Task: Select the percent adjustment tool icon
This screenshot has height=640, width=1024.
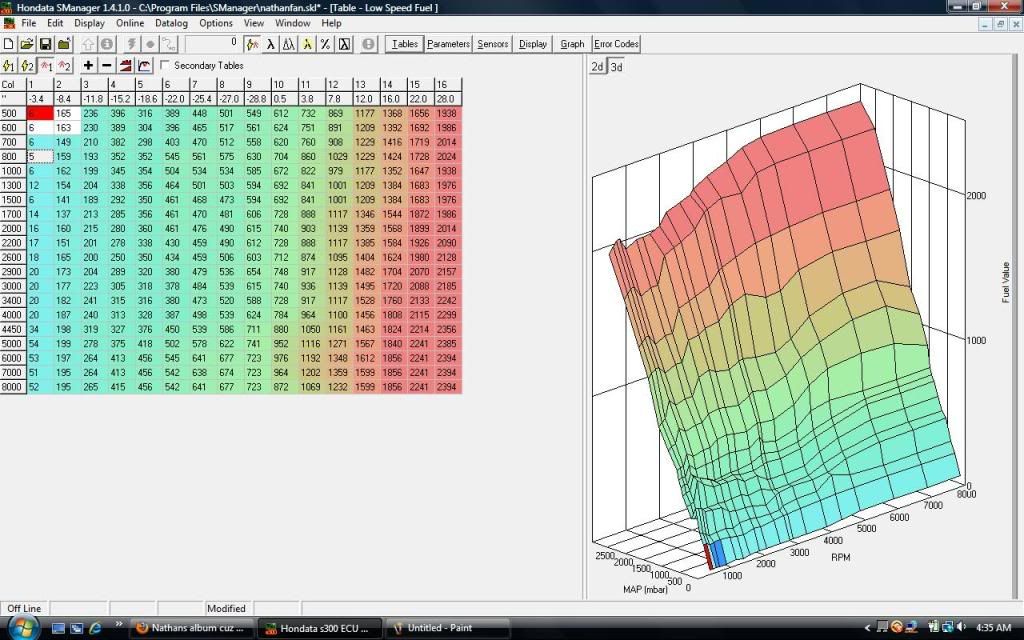Action: [325, 44]
